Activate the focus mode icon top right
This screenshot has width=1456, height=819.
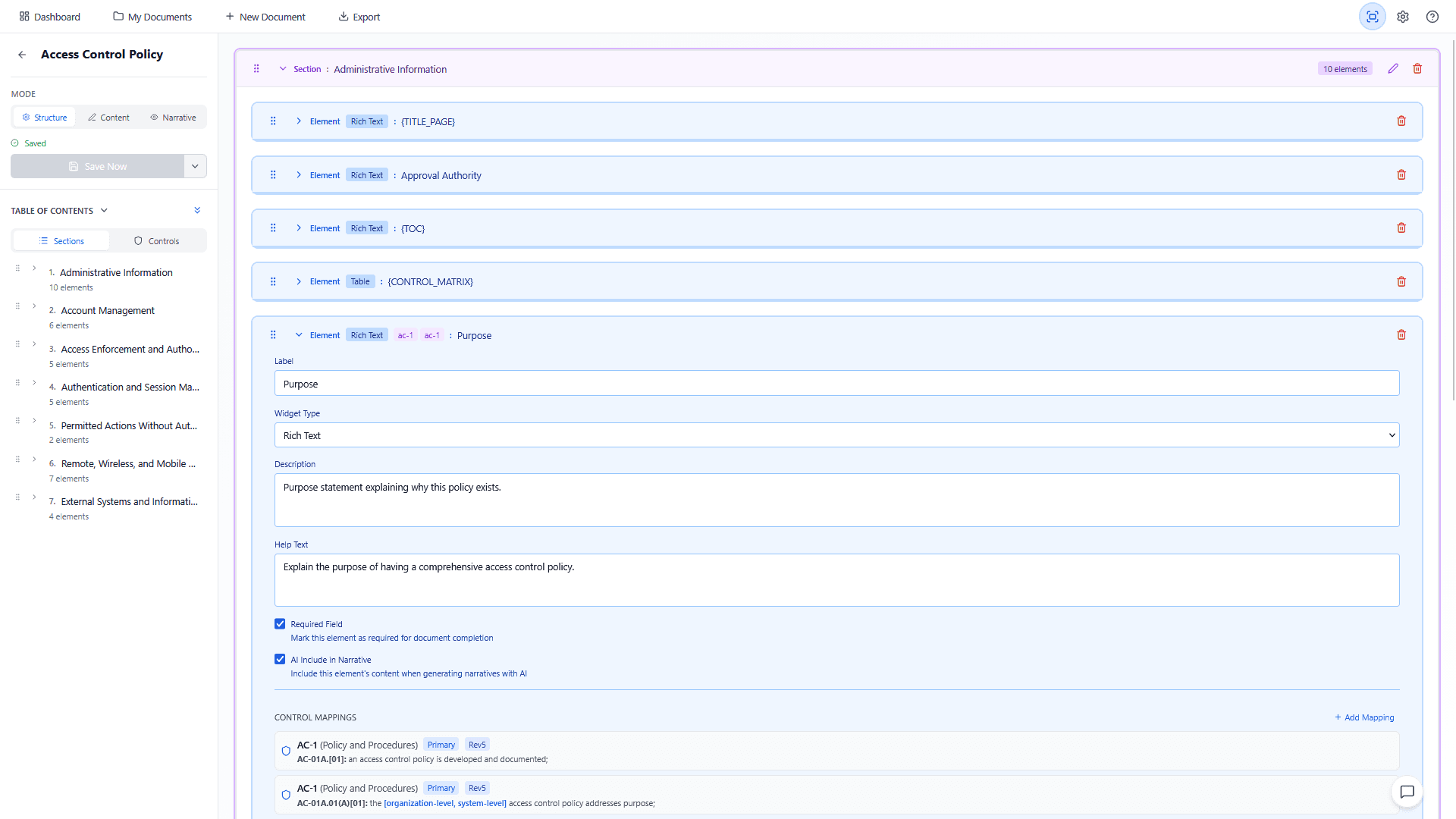click(1372, 16)
